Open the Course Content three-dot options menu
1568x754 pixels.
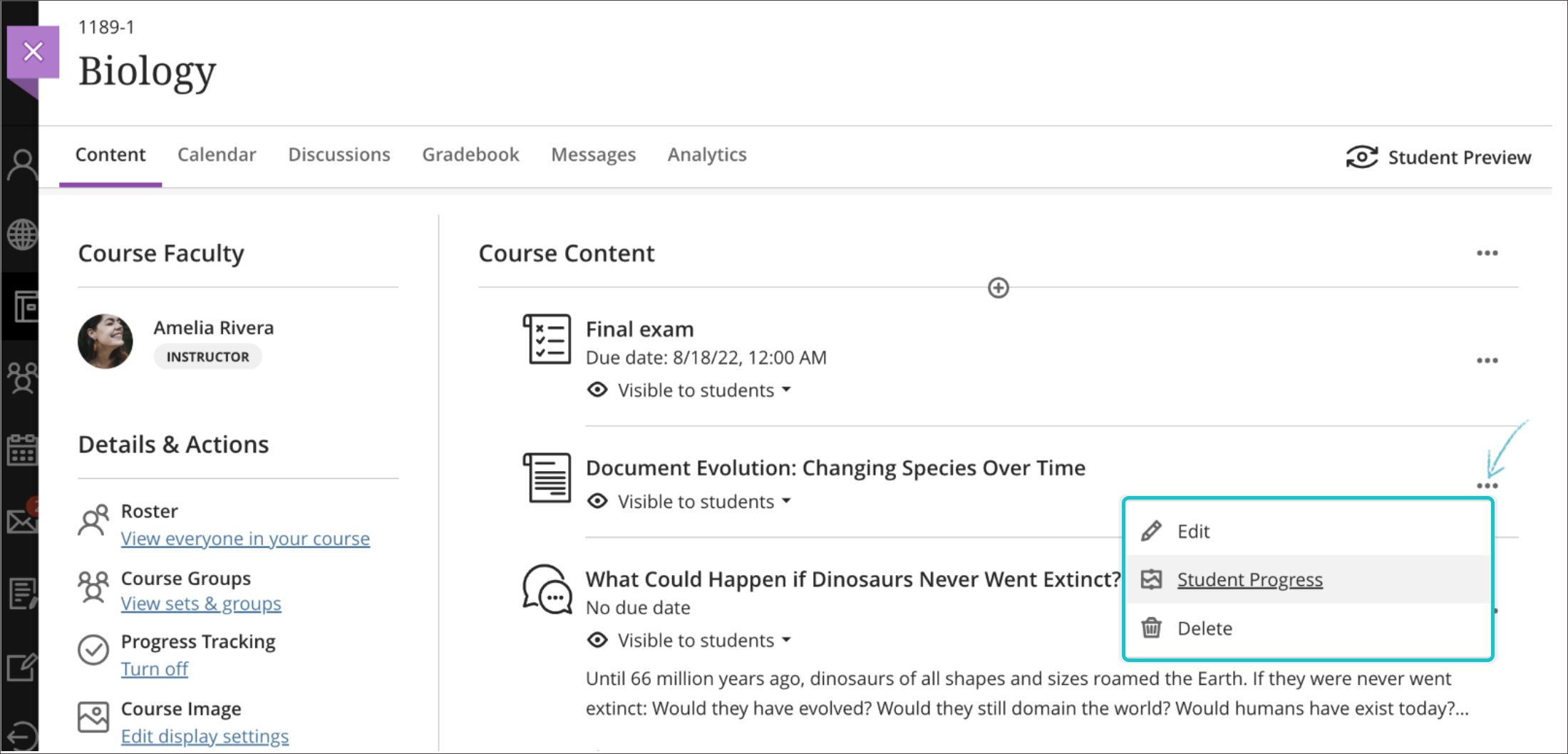pyautogui.click(x=1487, y=254)
